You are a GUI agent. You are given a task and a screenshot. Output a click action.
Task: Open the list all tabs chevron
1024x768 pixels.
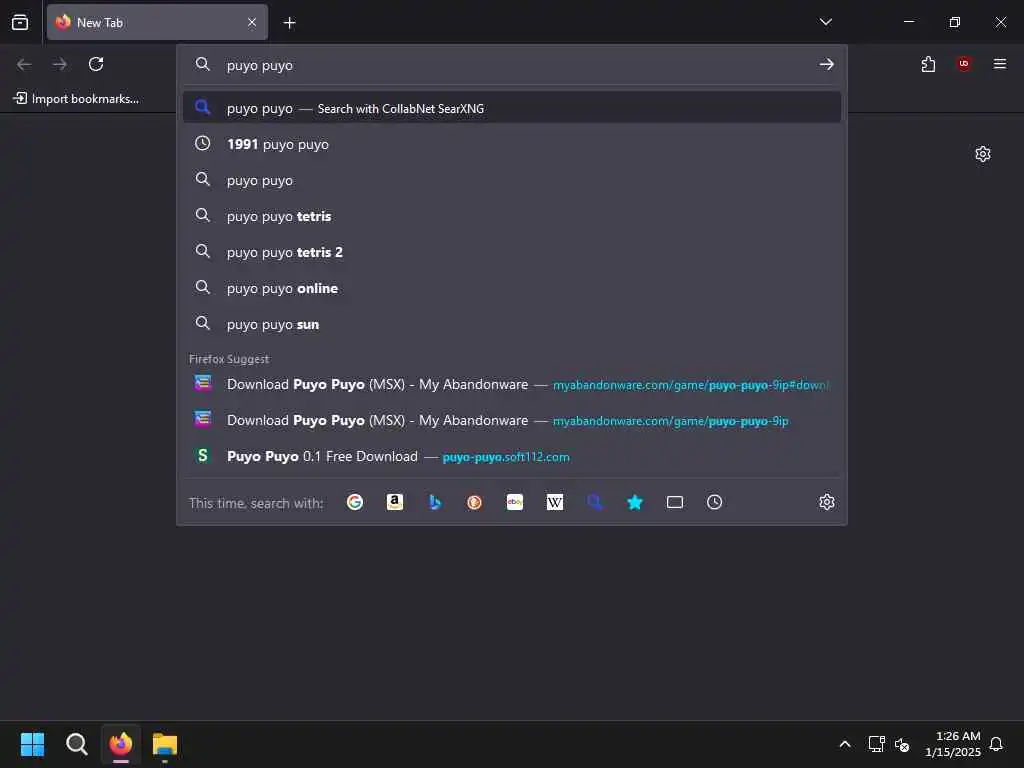825,22
